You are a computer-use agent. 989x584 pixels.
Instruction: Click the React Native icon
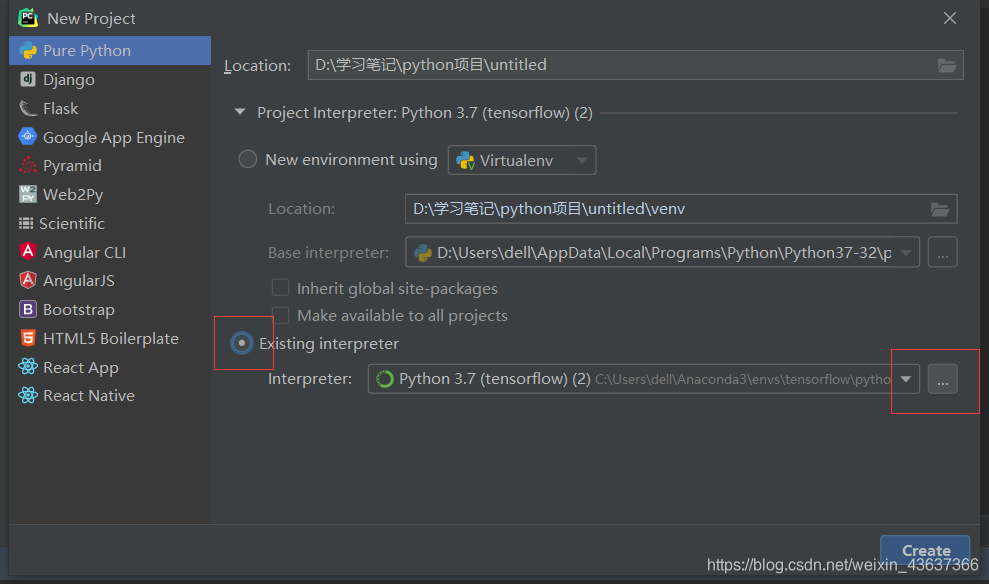28,395
